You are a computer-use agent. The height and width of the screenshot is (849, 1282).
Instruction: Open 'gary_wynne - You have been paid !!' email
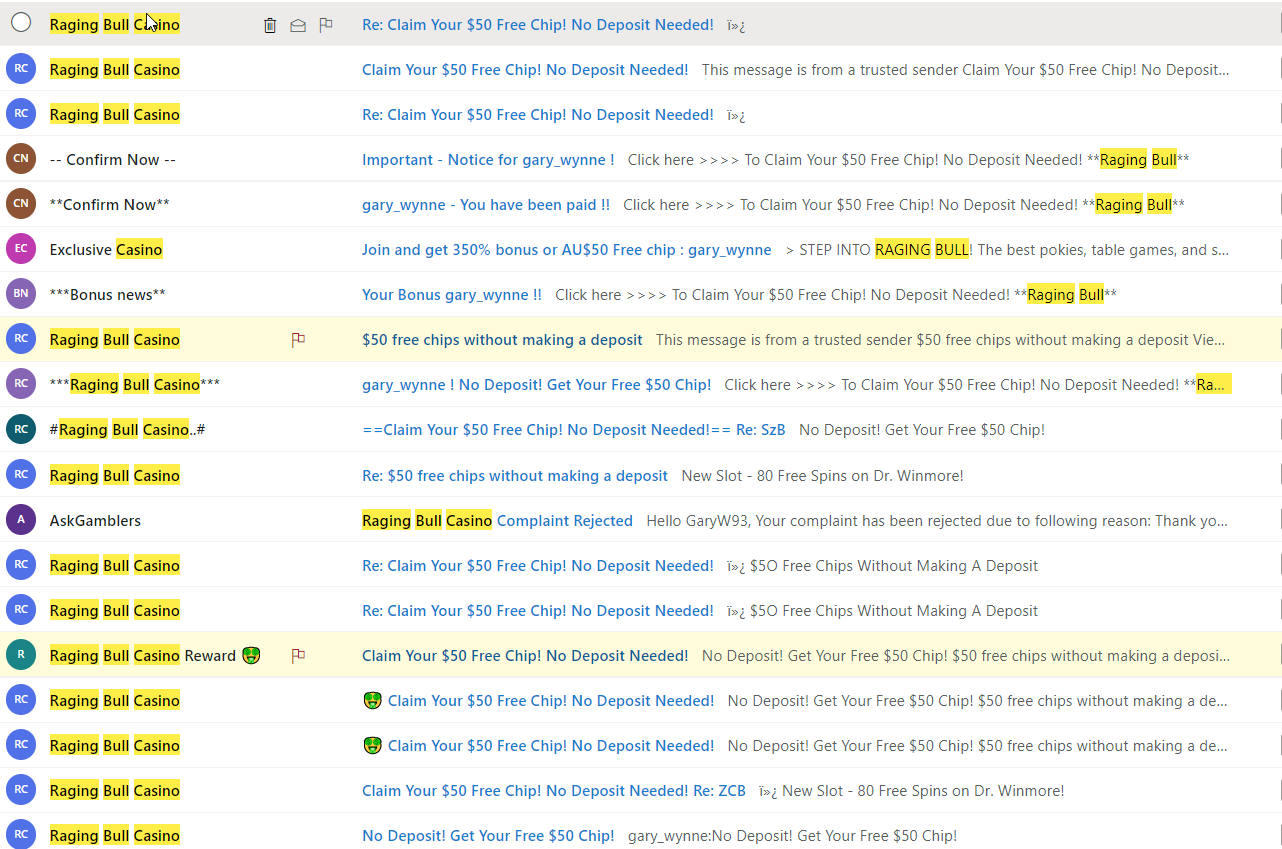click(x=486, y=205)
